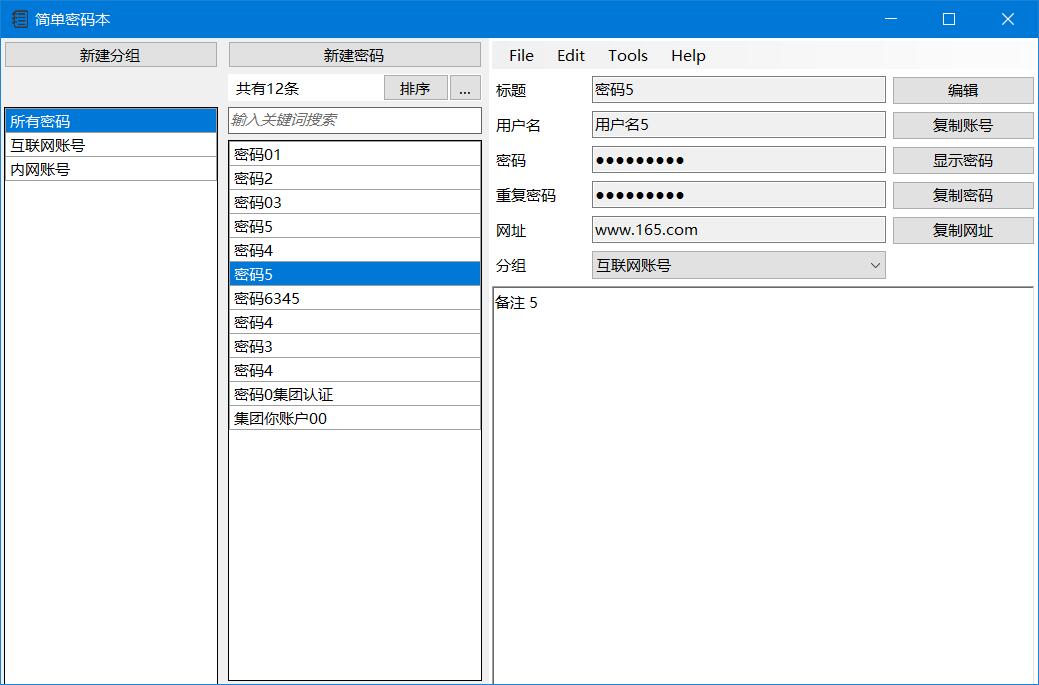Viewport: 1039px width, 685px height.
Task: Open the File menu
Action: point(521,56)
